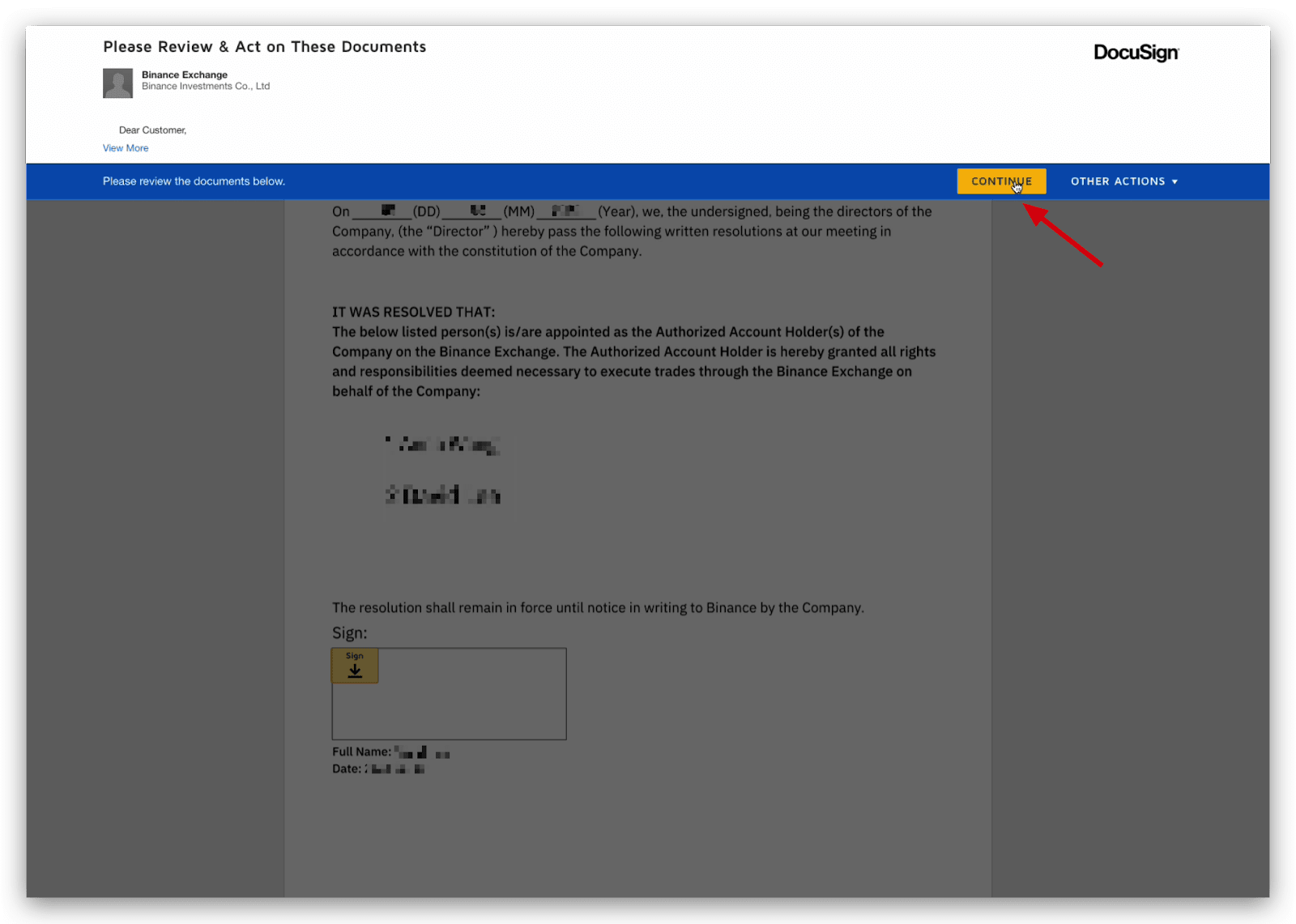The height and width of the screenshot is (924, 1296).
Task: Click the first blurred account holder name
Action: 442,444
